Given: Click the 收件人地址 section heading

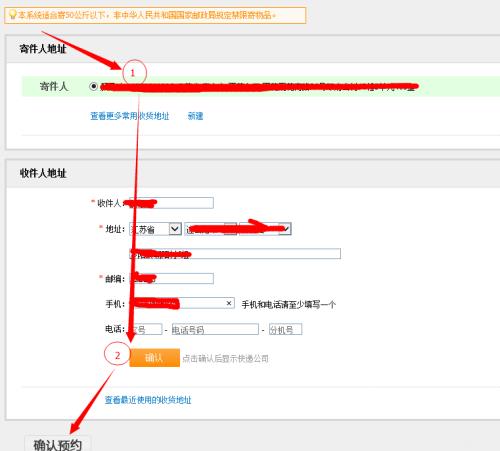Looking at the screenshot, I should click(x=43, y=173).
